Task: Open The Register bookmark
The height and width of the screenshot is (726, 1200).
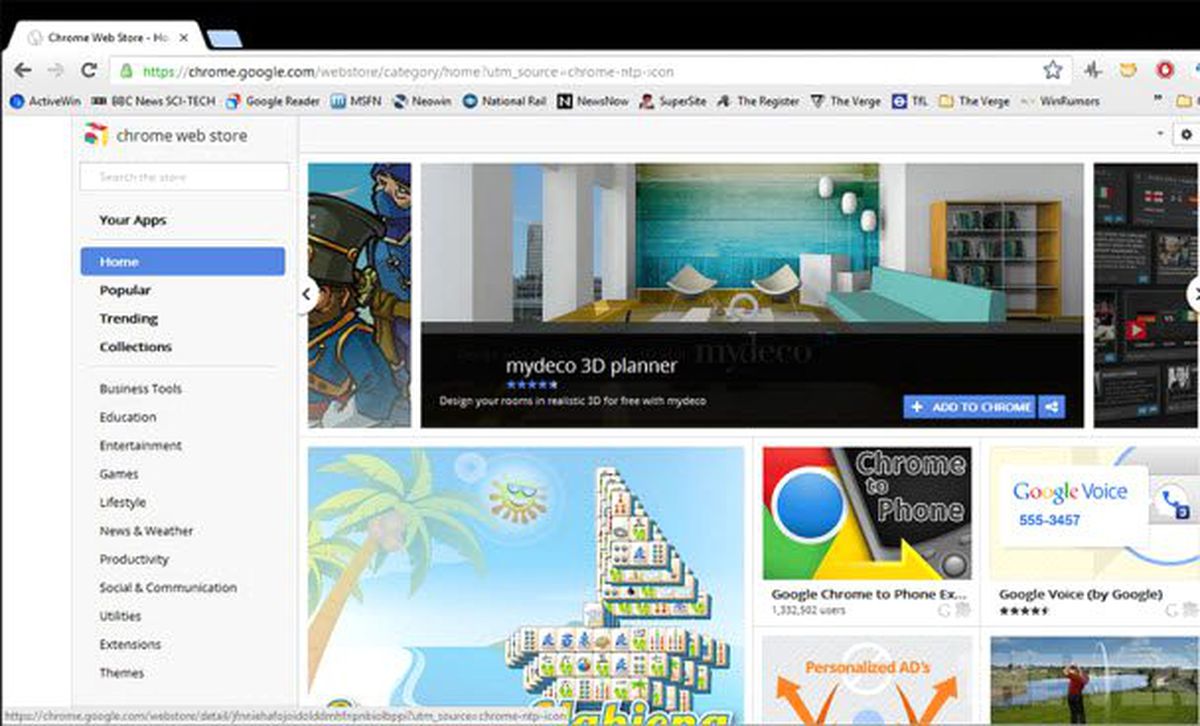Action: coord(757,101)
